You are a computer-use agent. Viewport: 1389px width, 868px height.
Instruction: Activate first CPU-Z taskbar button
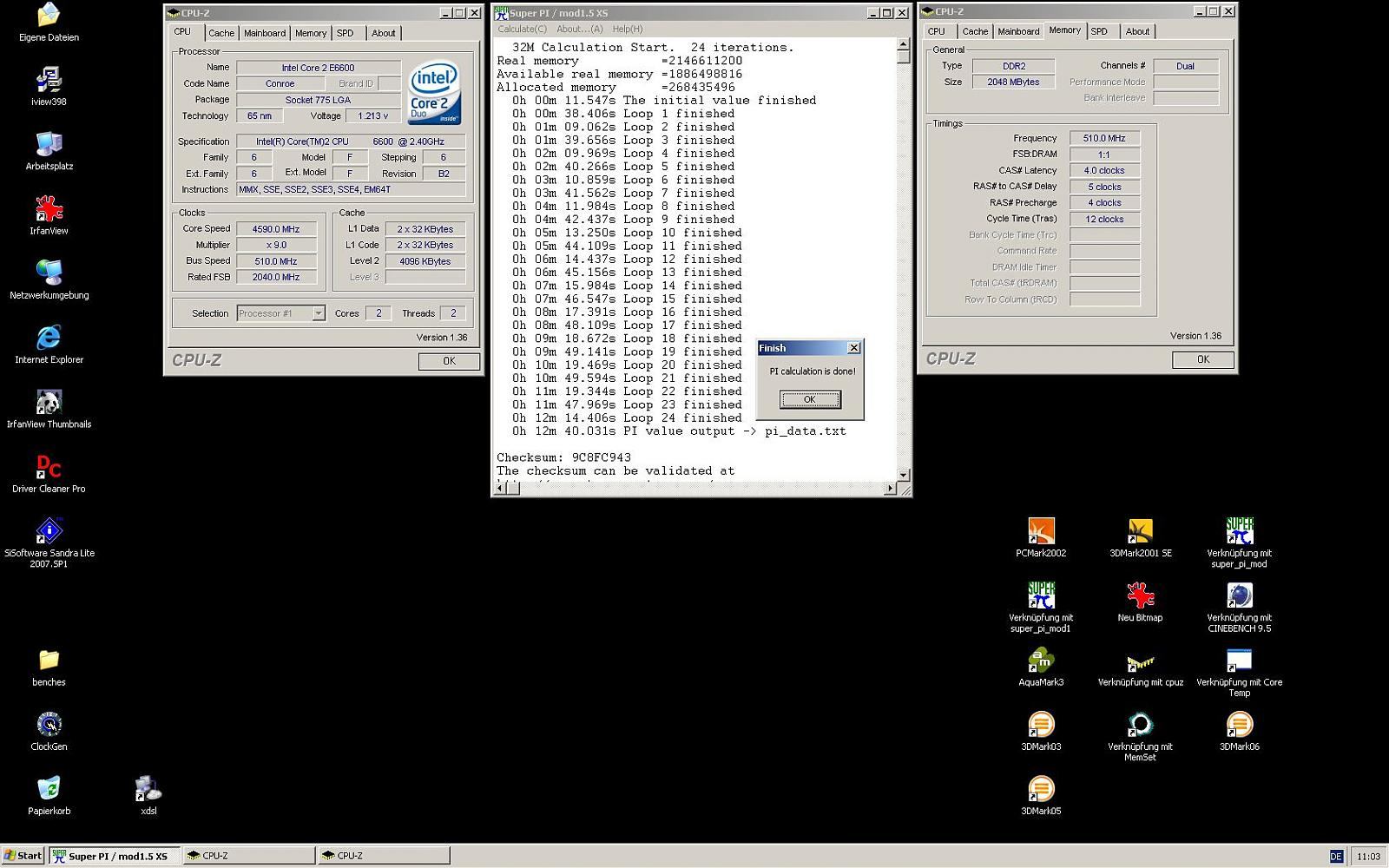[x=248, y=855]
